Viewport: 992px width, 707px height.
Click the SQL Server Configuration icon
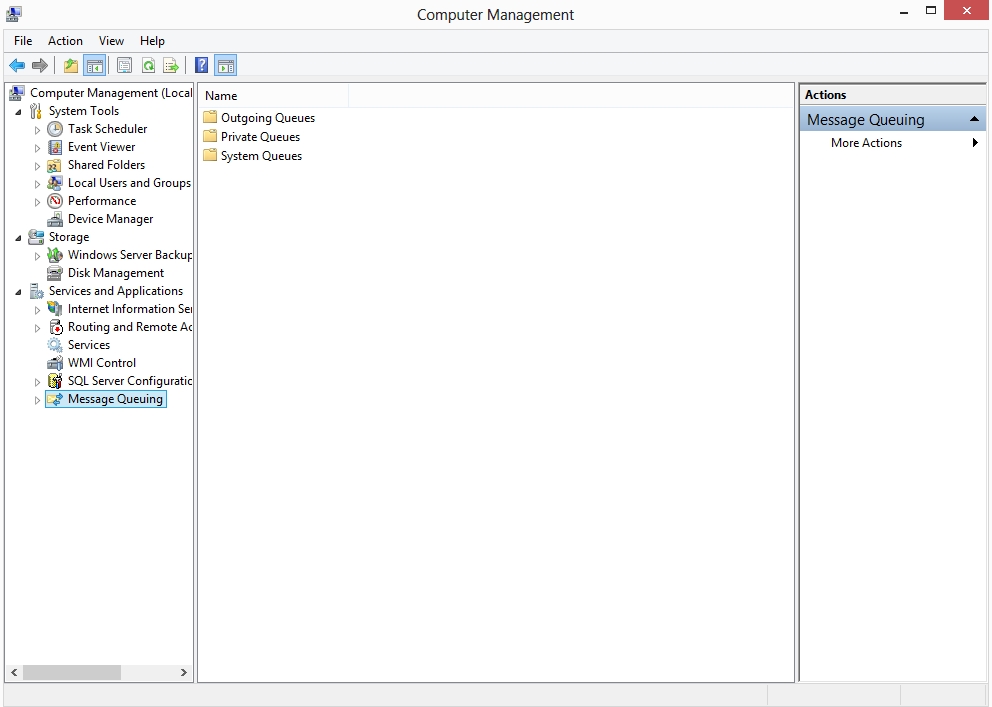click(x=55, y=381)
